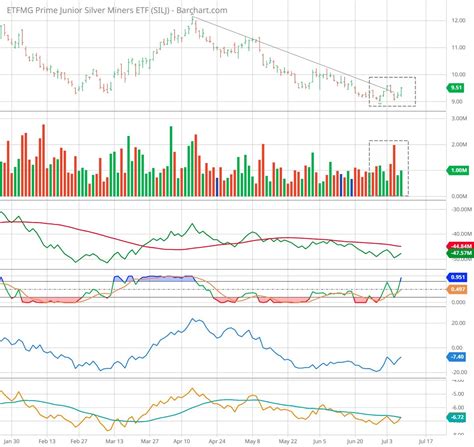The image size is (474, 447).
Task: Click the green 9.51 last price badge
Action: click(455, 88)
